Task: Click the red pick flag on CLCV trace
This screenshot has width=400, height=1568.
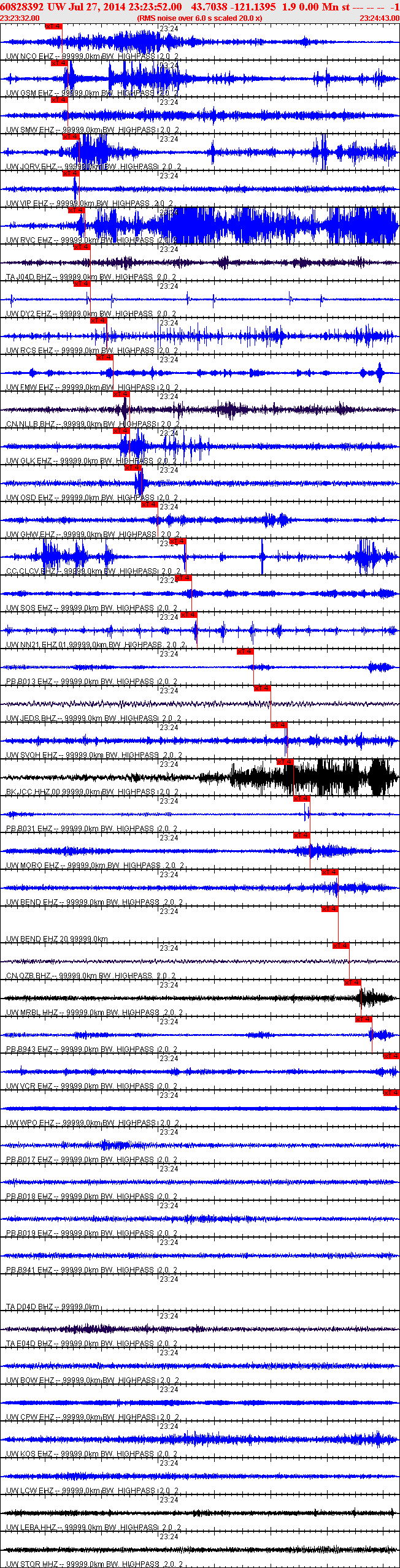Action: click(177, 541)
